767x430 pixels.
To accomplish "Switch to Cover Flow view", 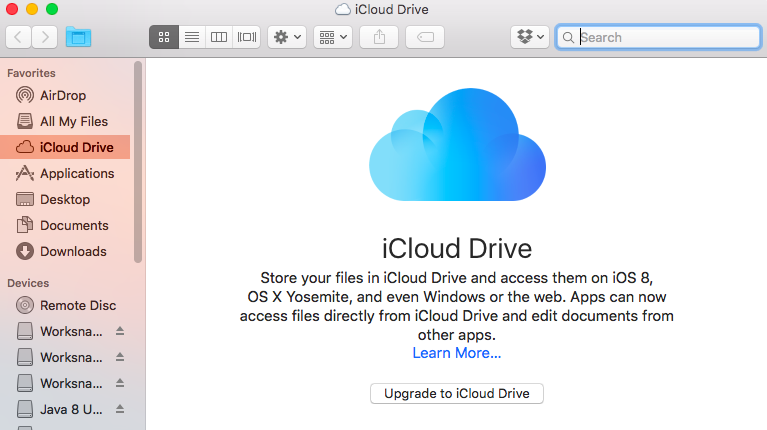I will (x=247, y=37).
